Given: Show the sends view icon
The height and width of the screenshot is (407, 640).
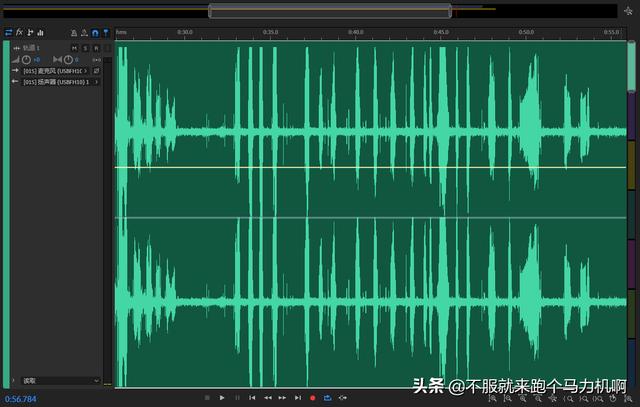Looking at the screenshot, I should pos(30,32).
